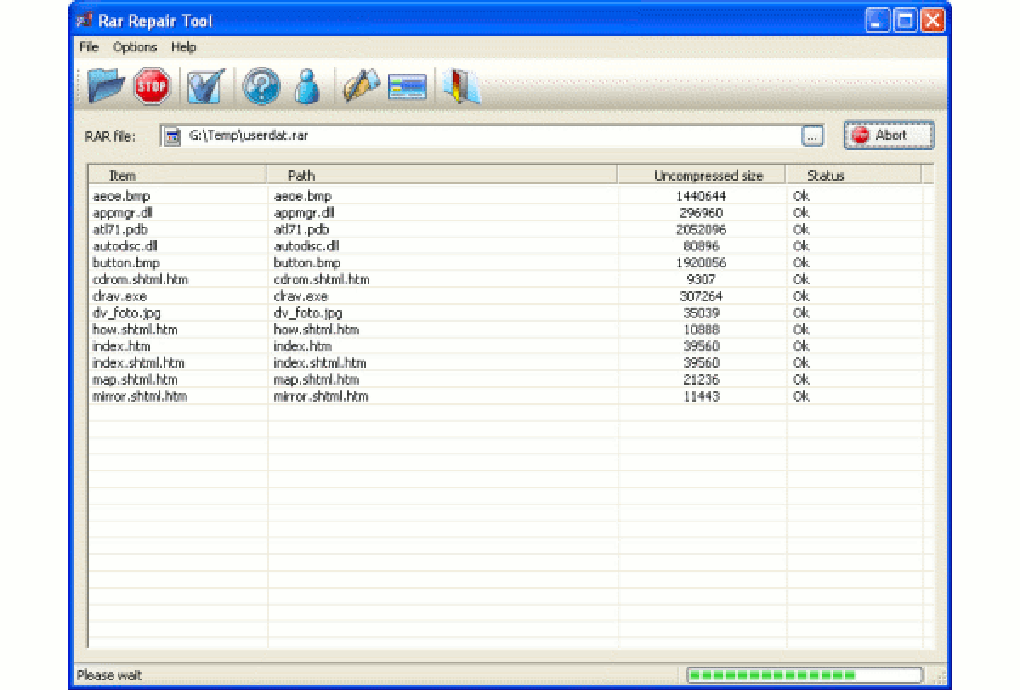Select item autodisc.dll in list
Viewport: 1020px width, 690px height.
[x=125, y=246]
